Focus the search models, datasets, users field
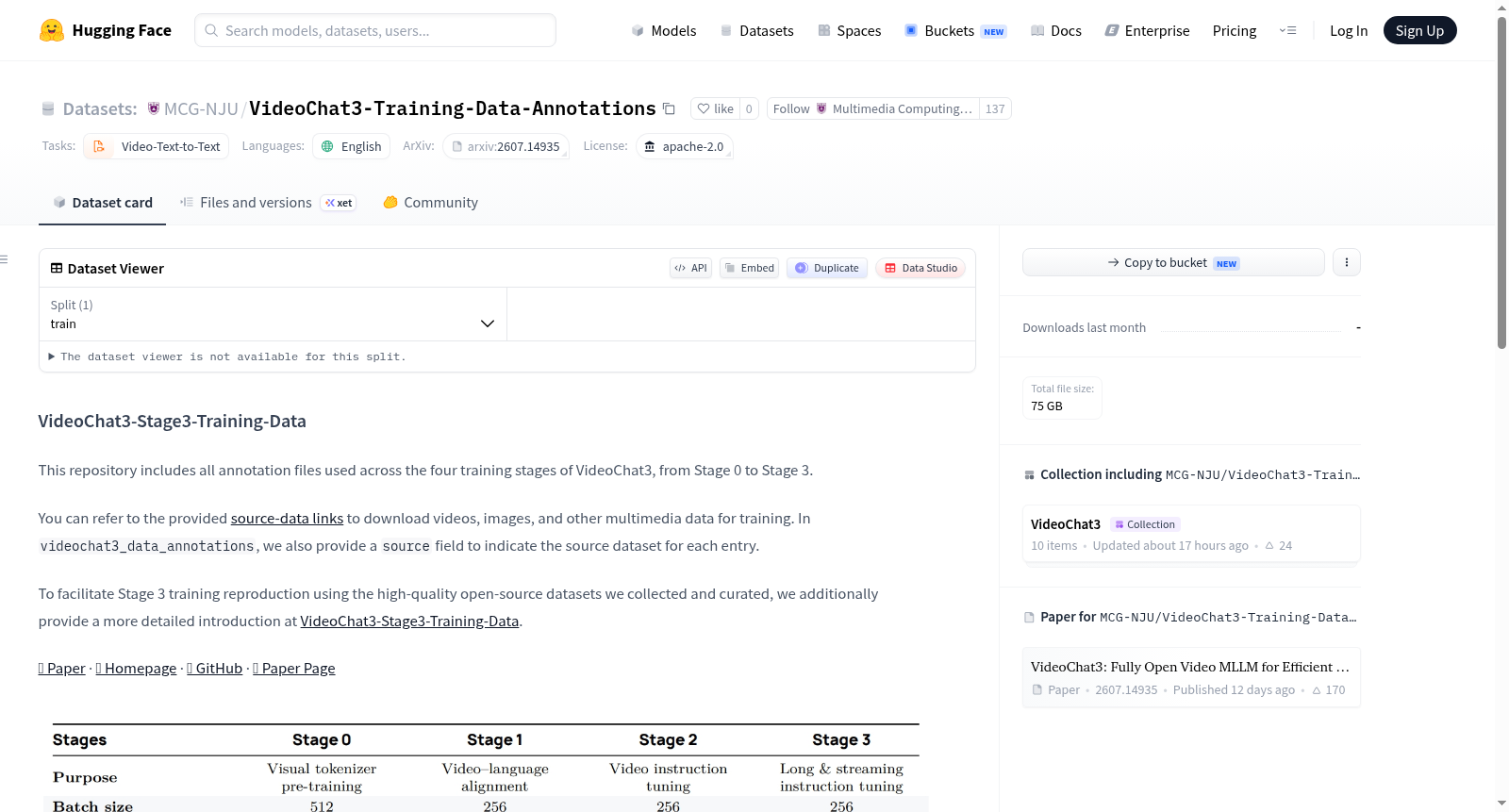This screenshot has height=812, width=1509. 375,30
